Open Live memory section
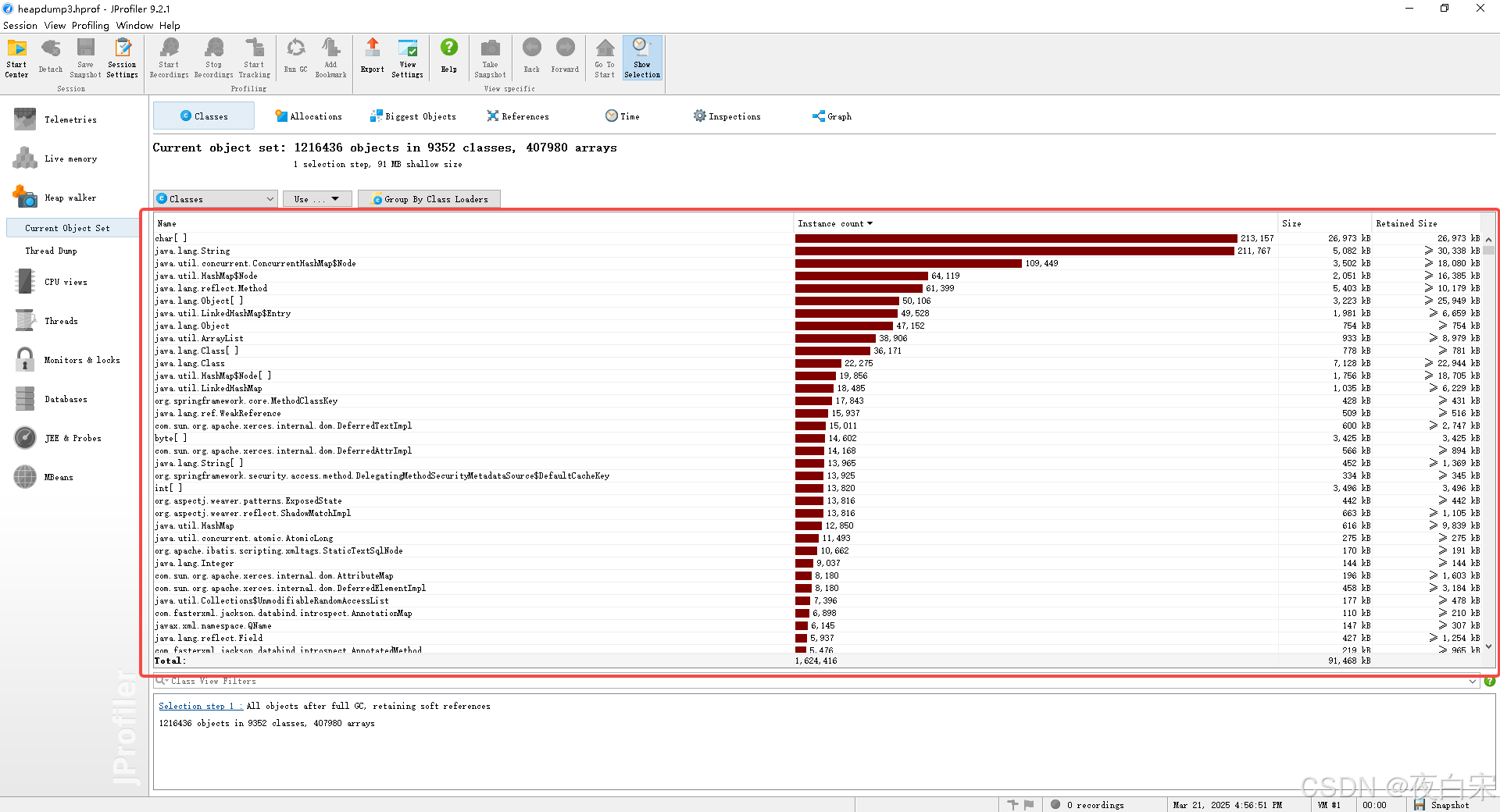Screen dimensions: 1500x812 (70, 158)
